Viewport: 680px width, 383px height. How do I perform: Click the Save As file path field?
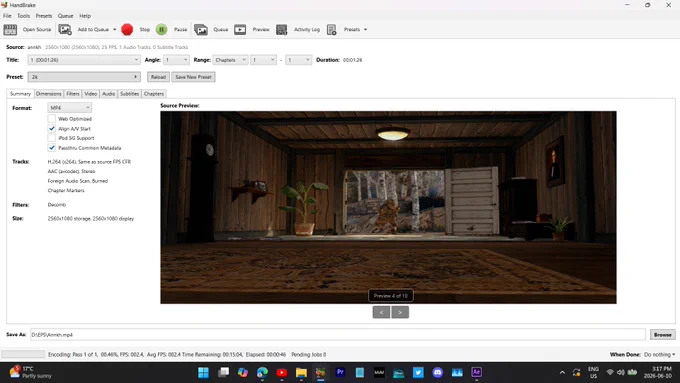click(338, 334)
